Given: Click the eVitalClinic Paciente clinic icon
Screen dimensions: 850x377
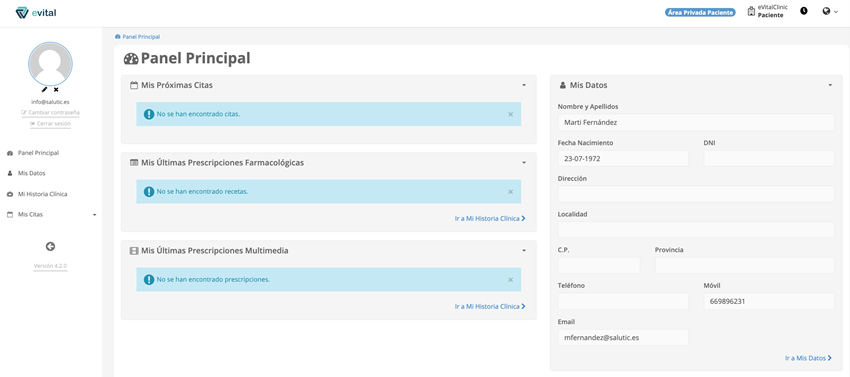Looking at the screenshot, I should click(x=751, y=11).
